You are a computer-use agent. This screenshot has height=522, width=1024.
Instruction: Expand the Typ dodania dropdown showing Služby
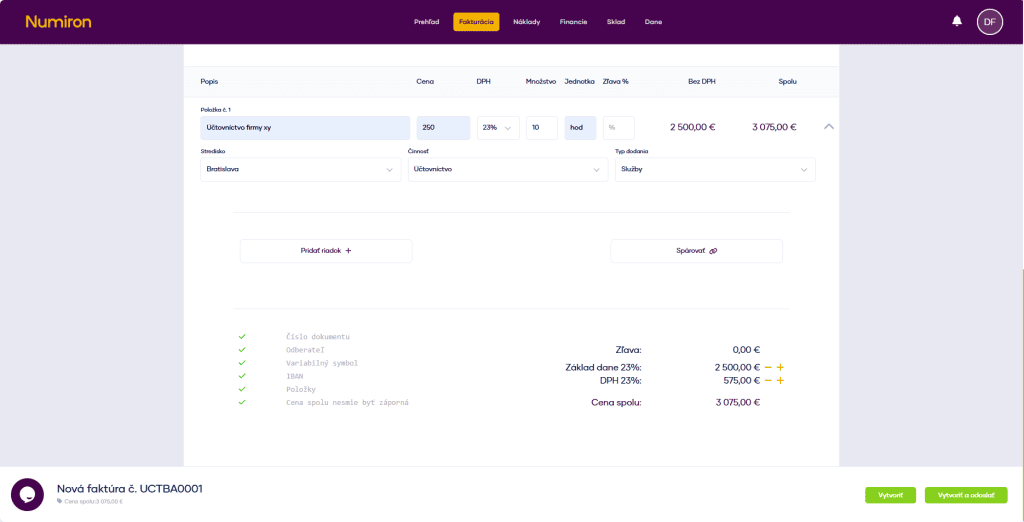click(x=714, y=170)
